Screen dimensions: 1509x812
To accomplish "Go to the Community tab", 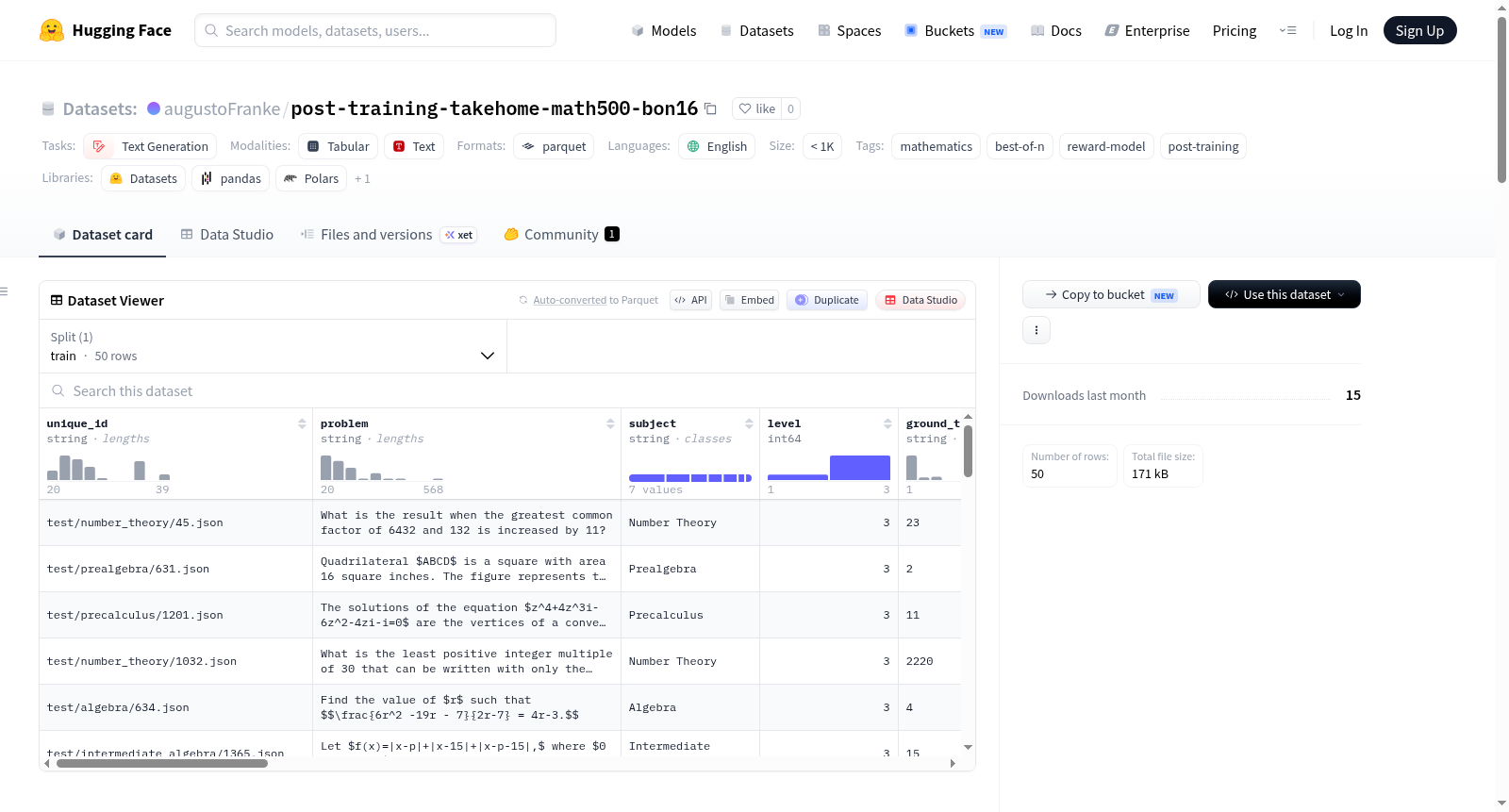I will [x=561, y=235].
